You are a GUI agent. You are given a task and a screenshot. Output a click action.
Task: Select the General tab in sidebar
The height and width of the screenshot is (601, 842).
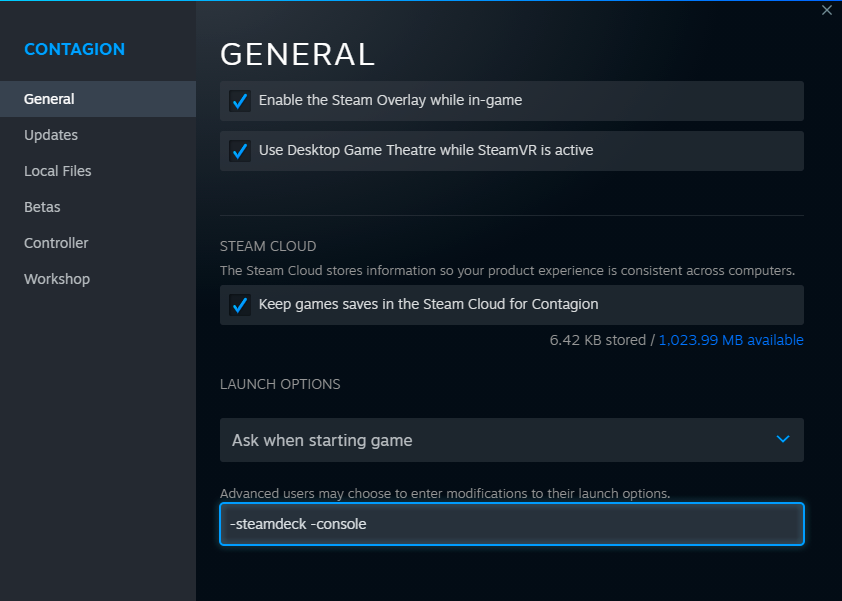point(49,99)
